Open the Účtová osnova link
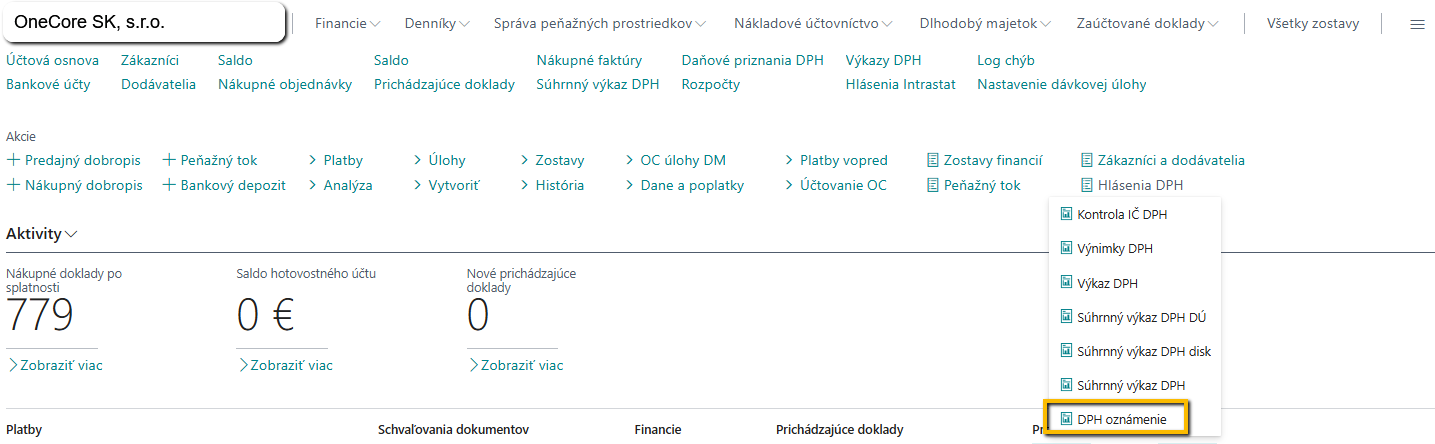 pos(52,61)
